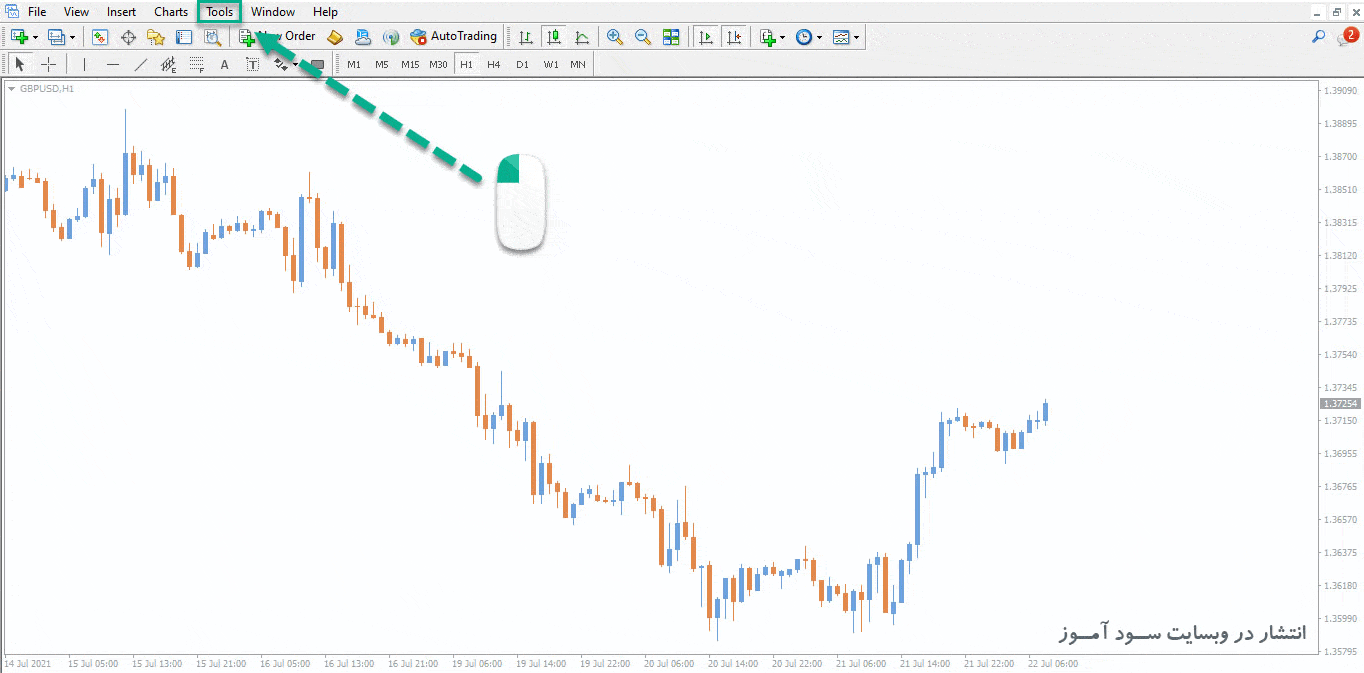This screenshot has width=1364, height=673.
Task: Toggle the AutoTrading button
Action: [x=453, y=37]
